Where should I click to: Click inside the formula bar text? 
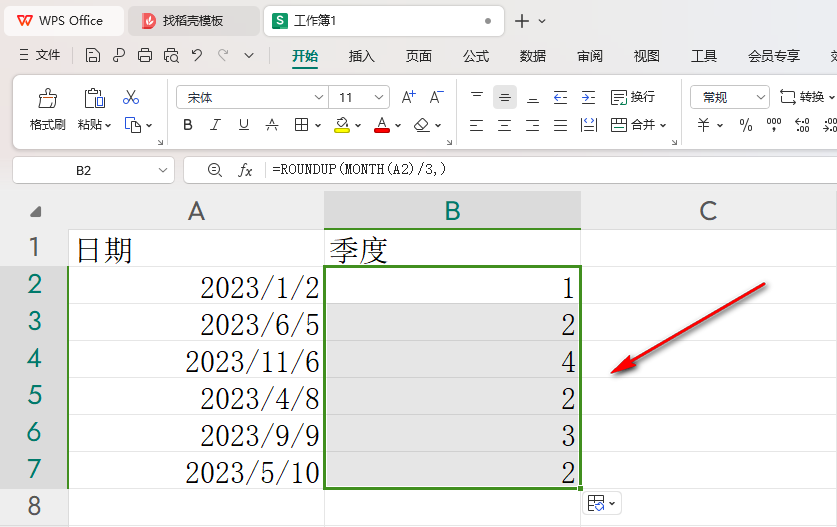tap(359, 170)
